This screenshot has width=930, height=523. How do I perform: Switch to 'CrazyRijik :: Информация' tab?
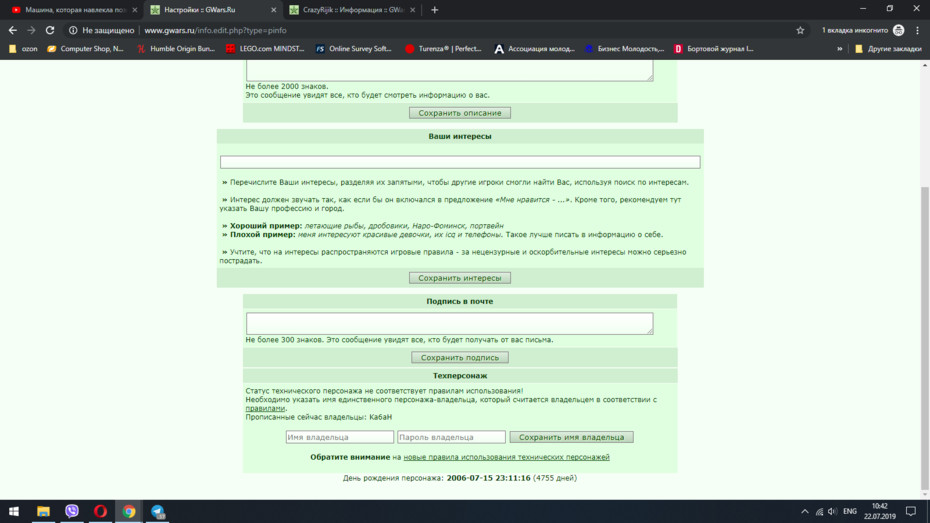pyautogui.click(x=352, y=9)
